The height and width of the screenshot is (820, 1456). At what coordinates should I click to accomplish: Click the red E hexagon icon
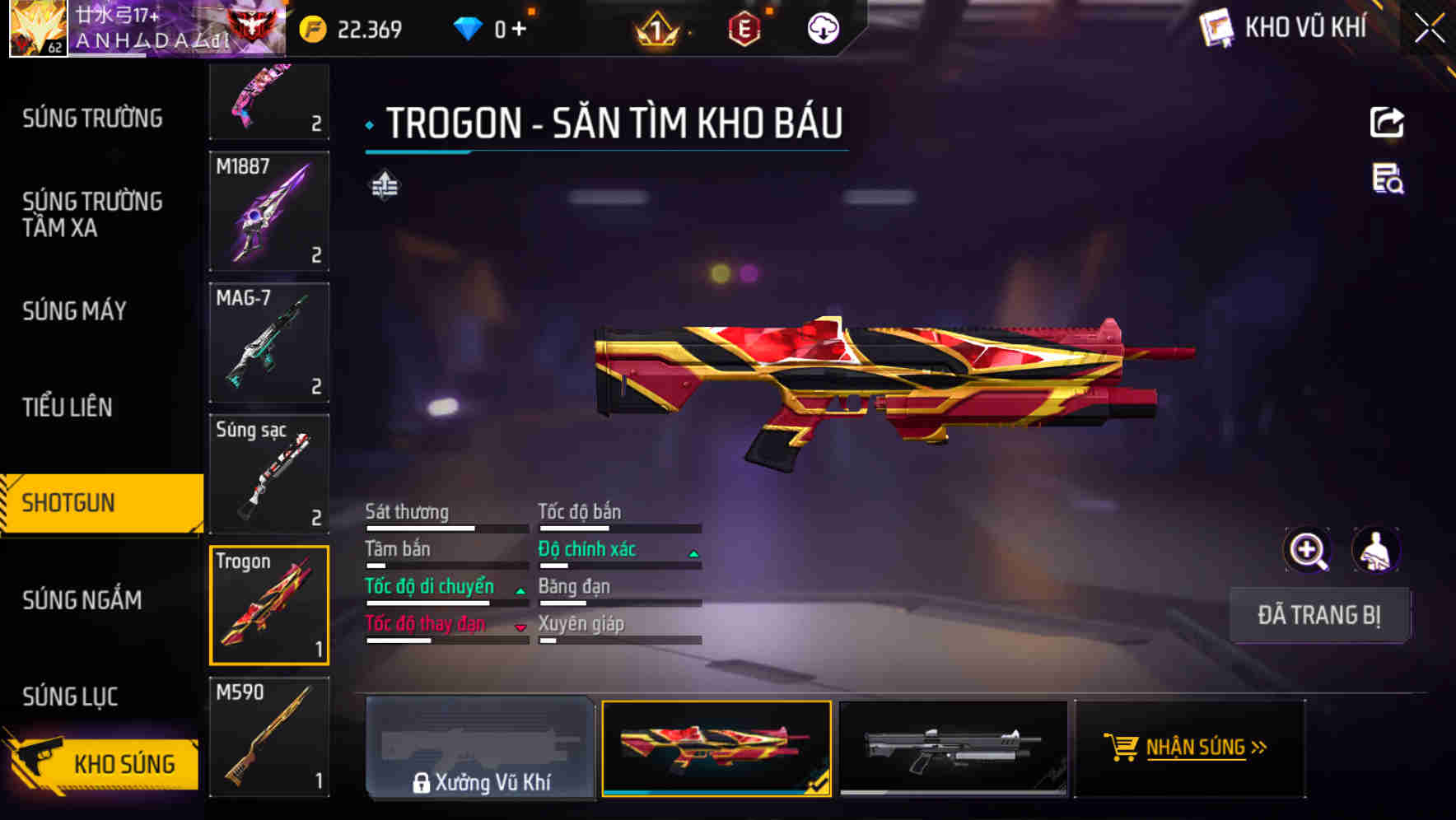[744, 30]
